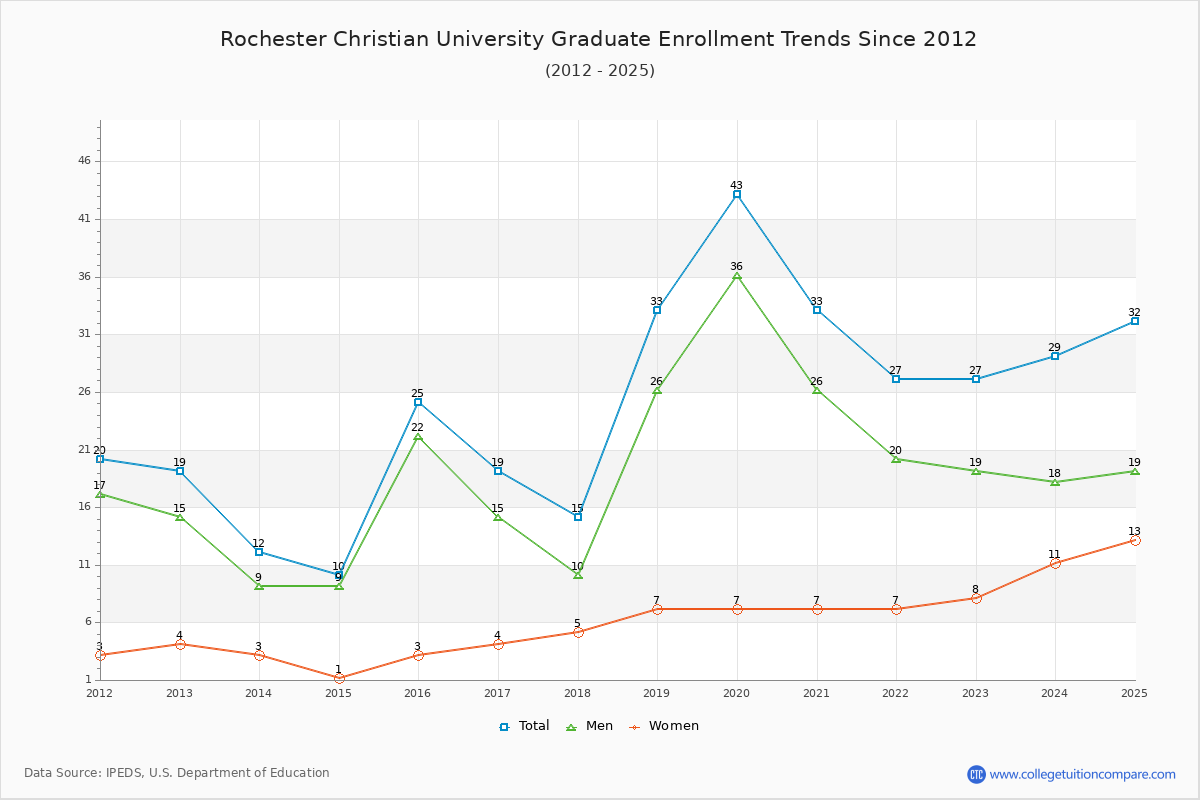1200x800 pixels.
Task: Click the Total data point 19 in 2013
Action: [180, 471]
